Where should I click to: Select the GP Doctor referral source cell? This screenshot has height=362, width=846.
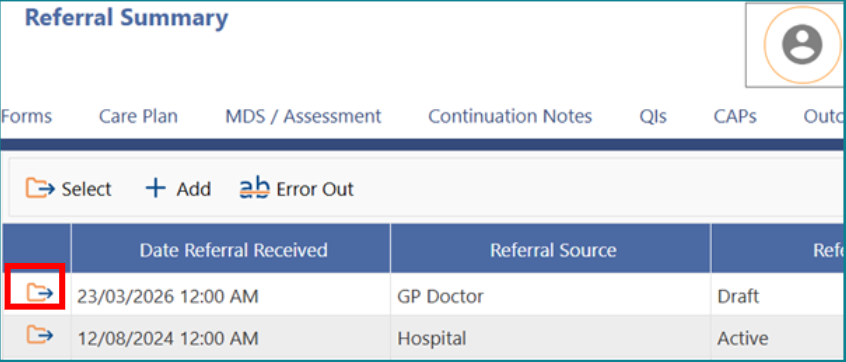[550, 296]
